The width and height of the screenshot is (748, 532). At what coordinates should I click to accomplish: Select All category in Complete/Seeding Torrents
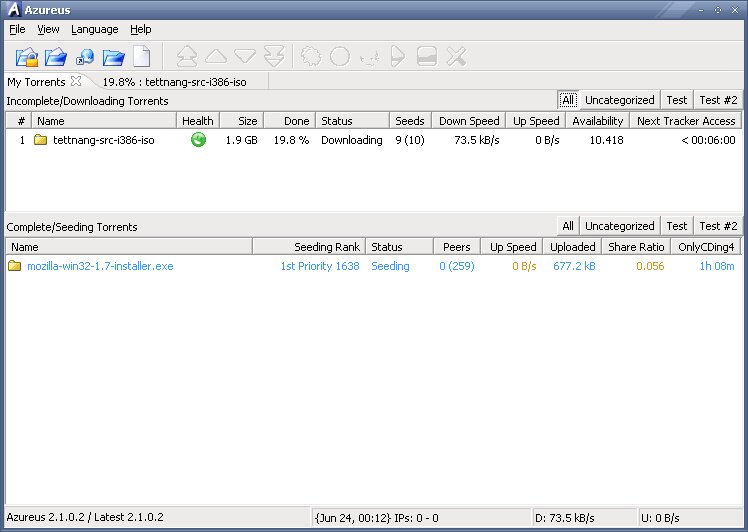coord(568,226)
